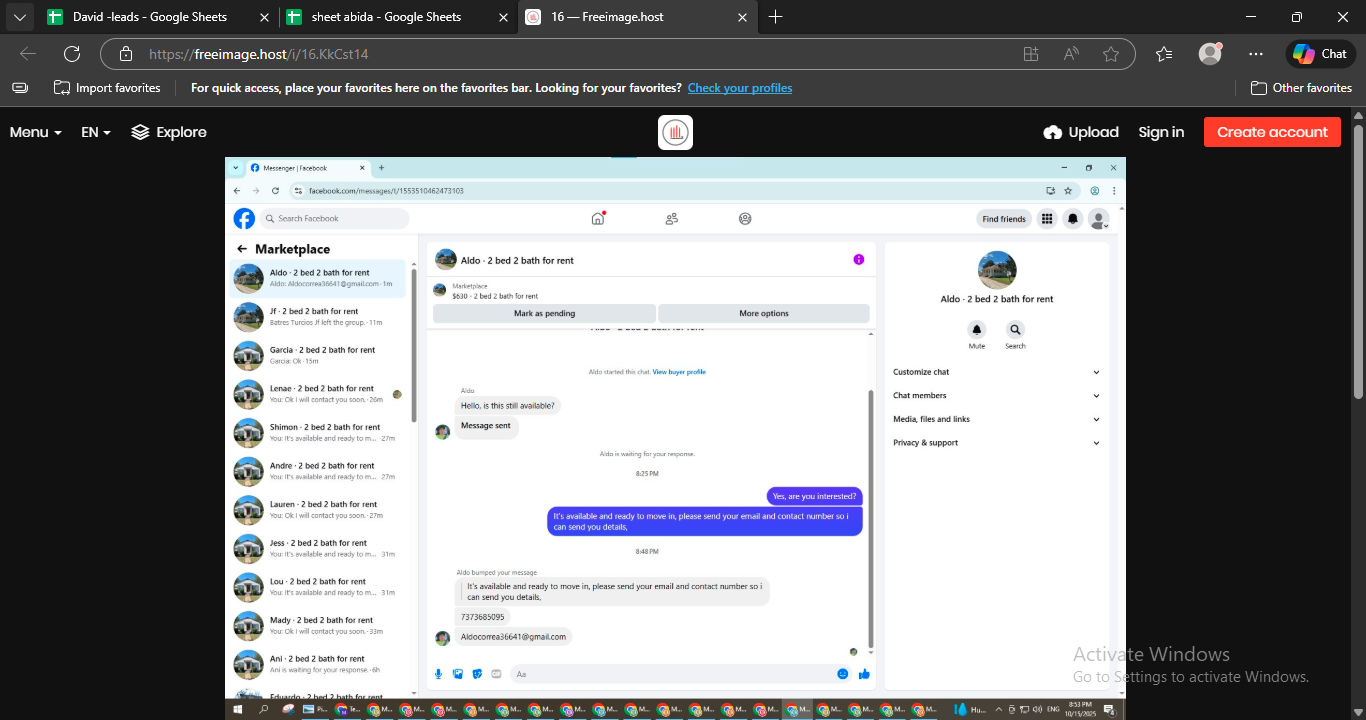Click the Create account button
1366x720 pixels.
[x=1272, y=132]
